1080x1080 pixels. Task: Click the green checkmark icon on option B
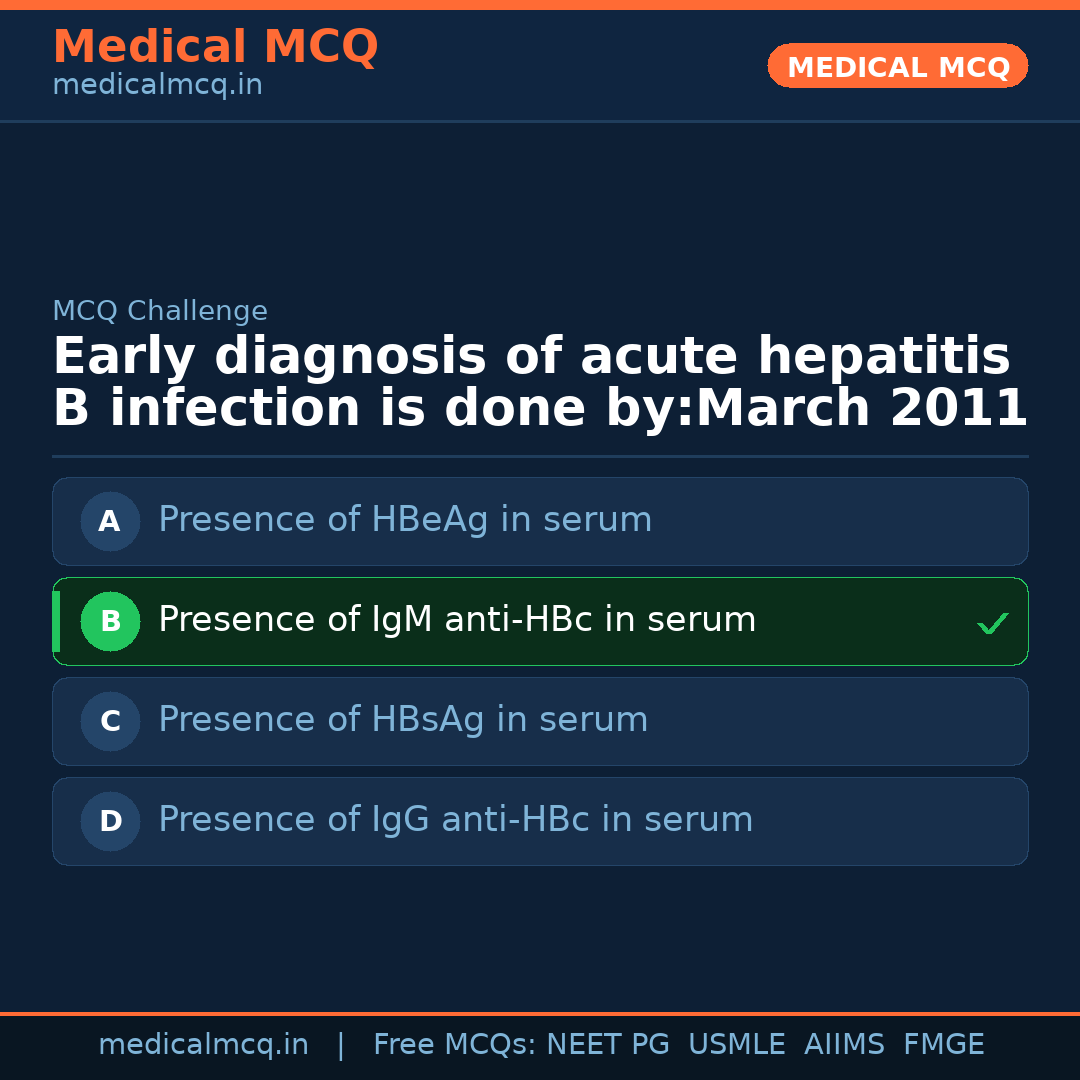pyautogui.click(x=992, y=623)
